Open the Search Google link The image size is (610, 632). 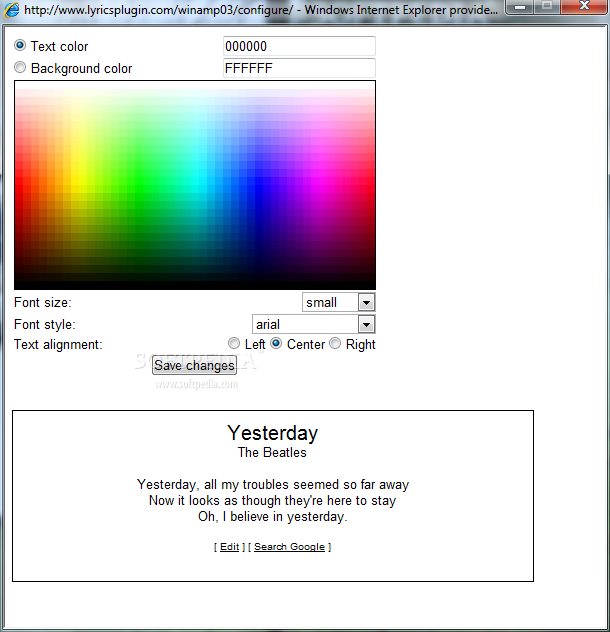tap(289, 547)
